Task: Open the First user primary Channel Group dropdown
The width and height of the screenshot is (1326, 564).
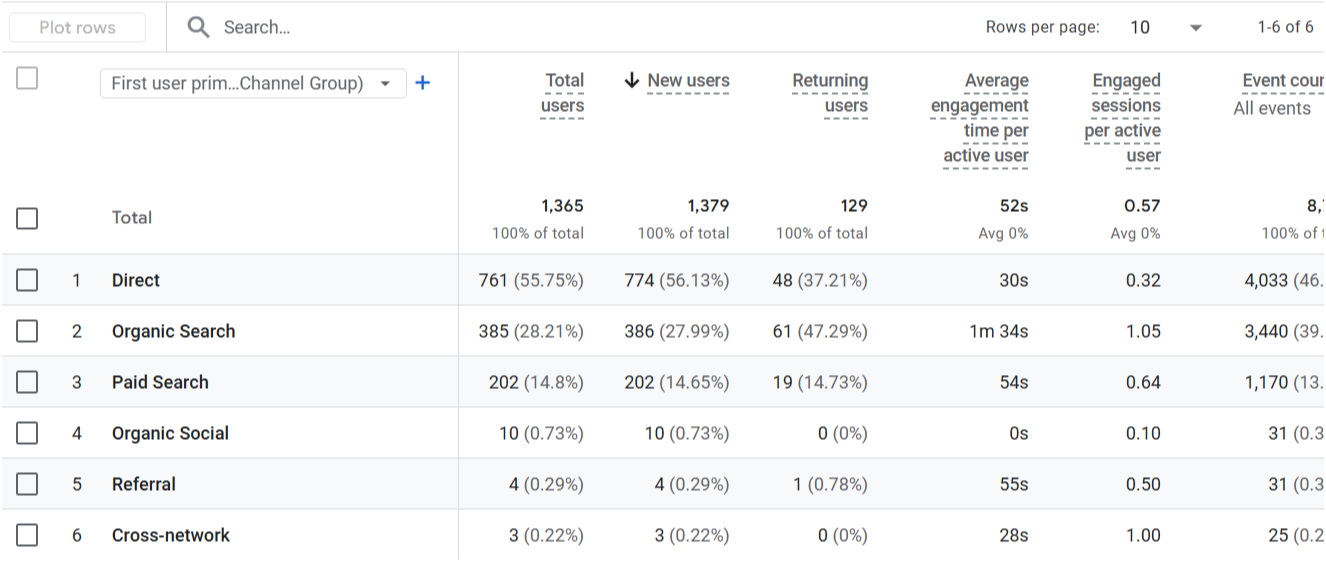Action: [x=253, y=83]
